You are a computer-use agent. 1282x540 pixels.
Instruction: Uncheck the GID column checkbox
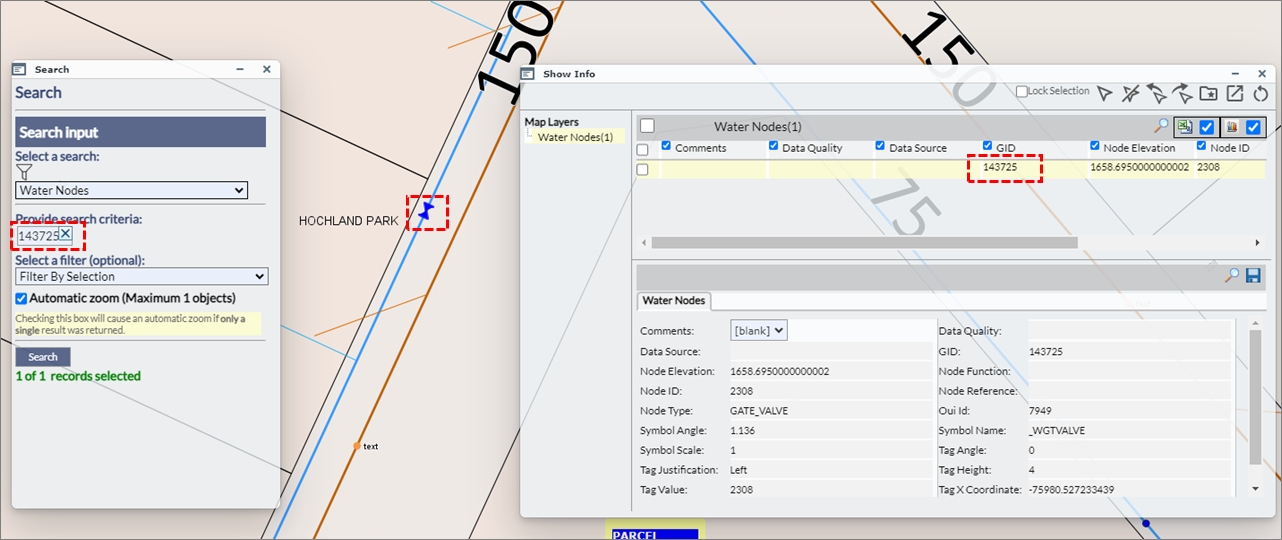point(988,147)
